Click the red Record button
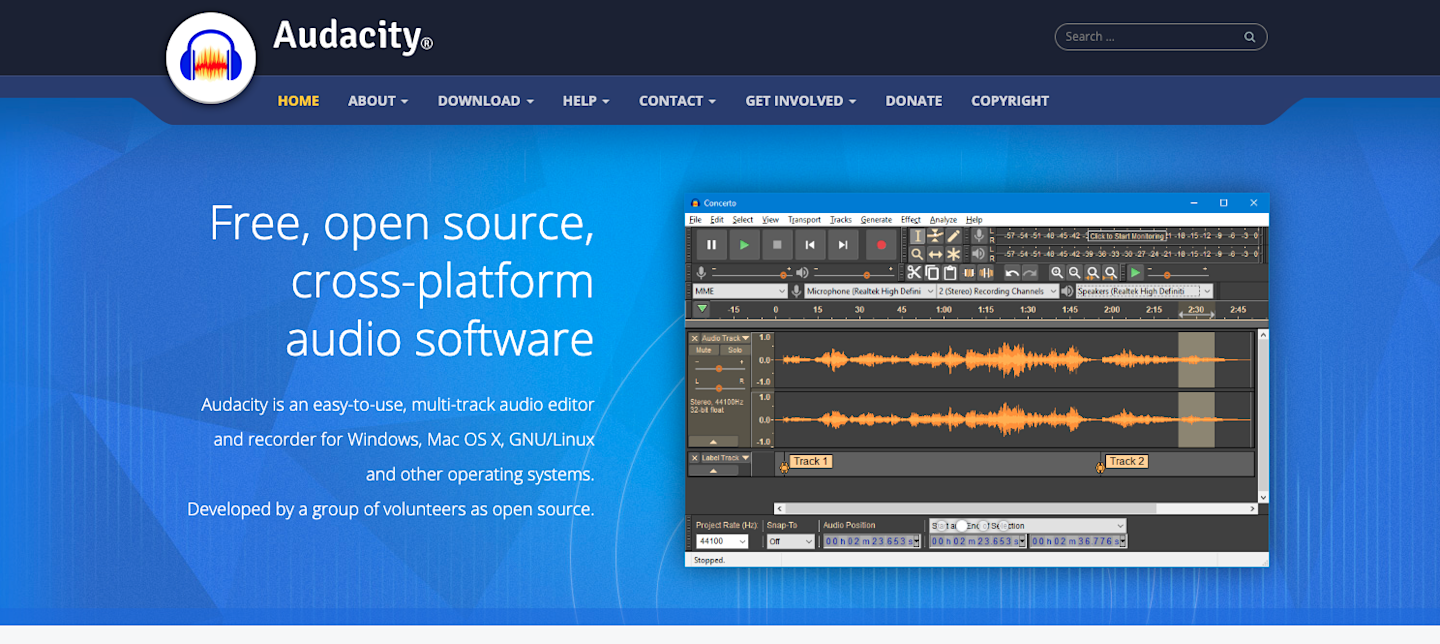 [x=881, y=245]
